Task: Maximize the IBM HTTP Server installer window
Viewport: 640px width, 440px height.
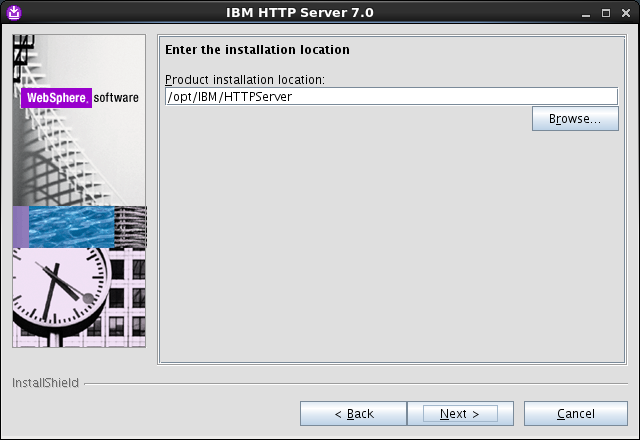Action: (x=606, y=13)
